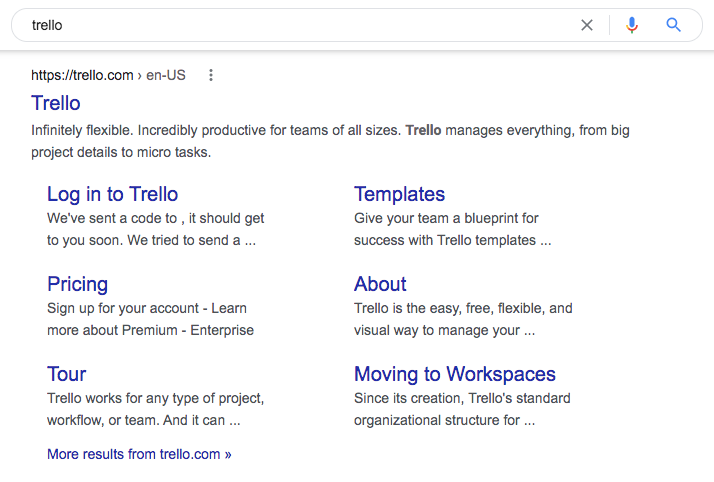Click the blueprint description under Templates
The image size is (714, 482).
coord(452,229)
